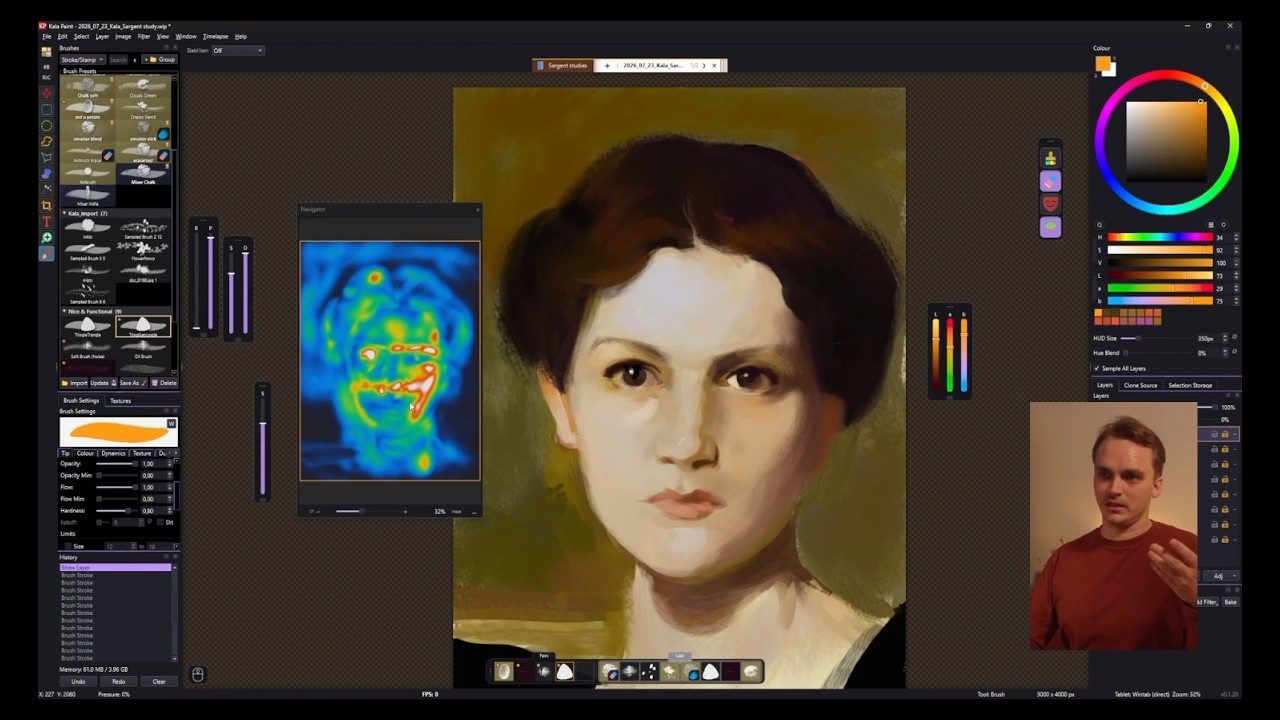Click the Sargent studies document tab
The width and height of the screenshot is (1280, 720).
562,66
